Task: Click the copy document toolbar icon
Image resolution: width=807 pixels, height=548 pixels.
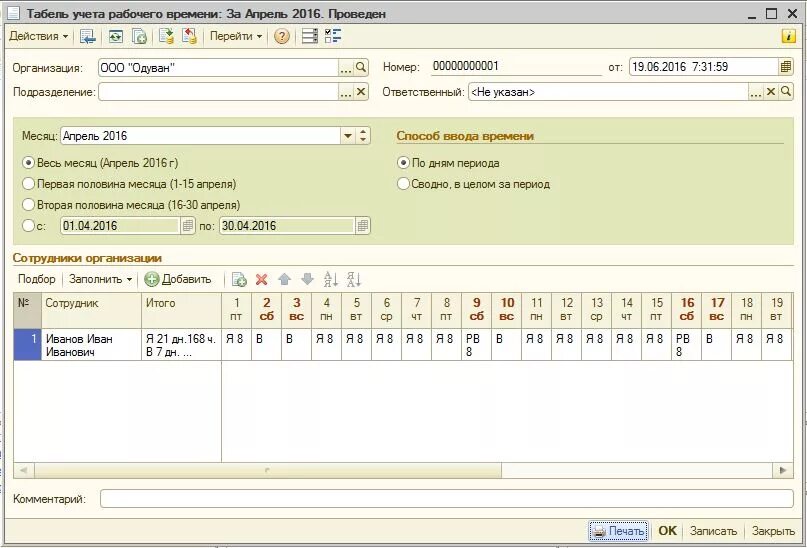Action: pos(139,37)
